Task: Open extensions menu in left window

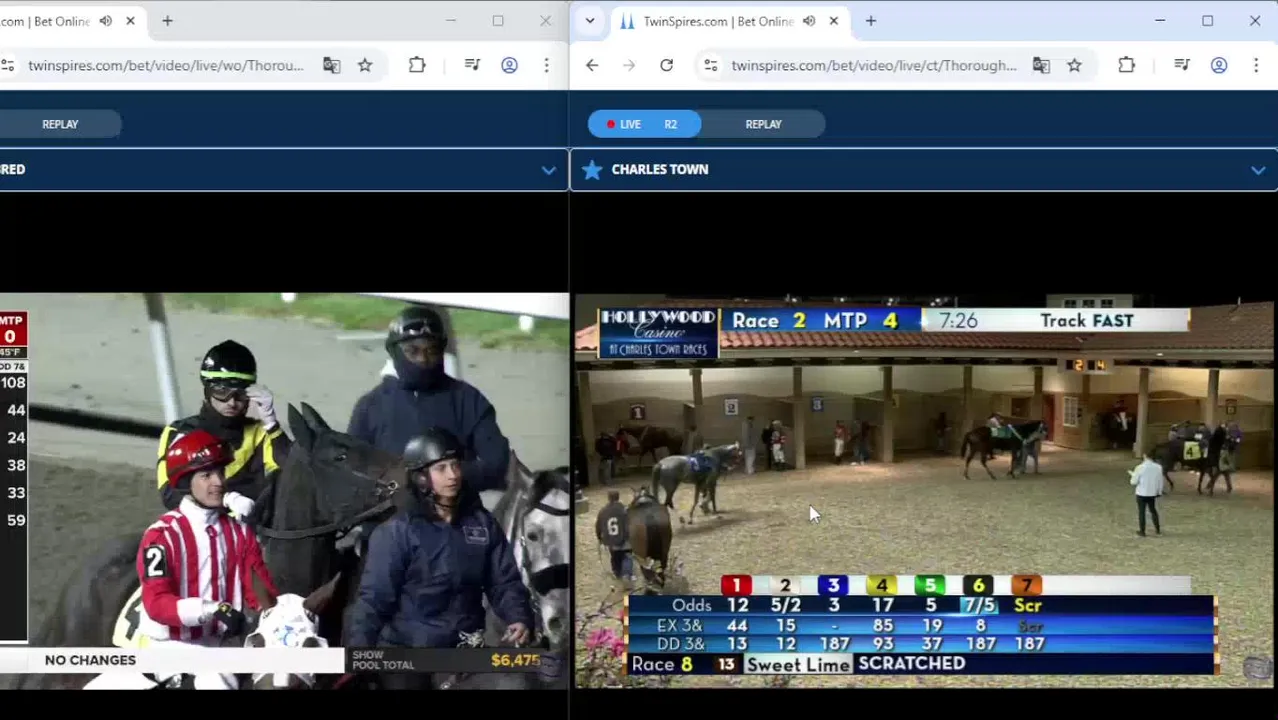Action: (x=417, y=65)
